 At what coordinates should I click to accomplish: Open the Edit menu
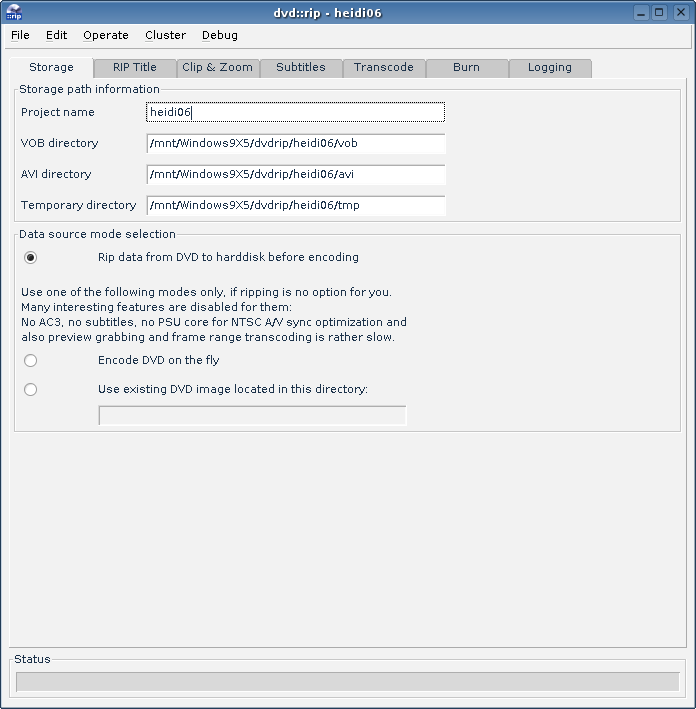point(57,35)
